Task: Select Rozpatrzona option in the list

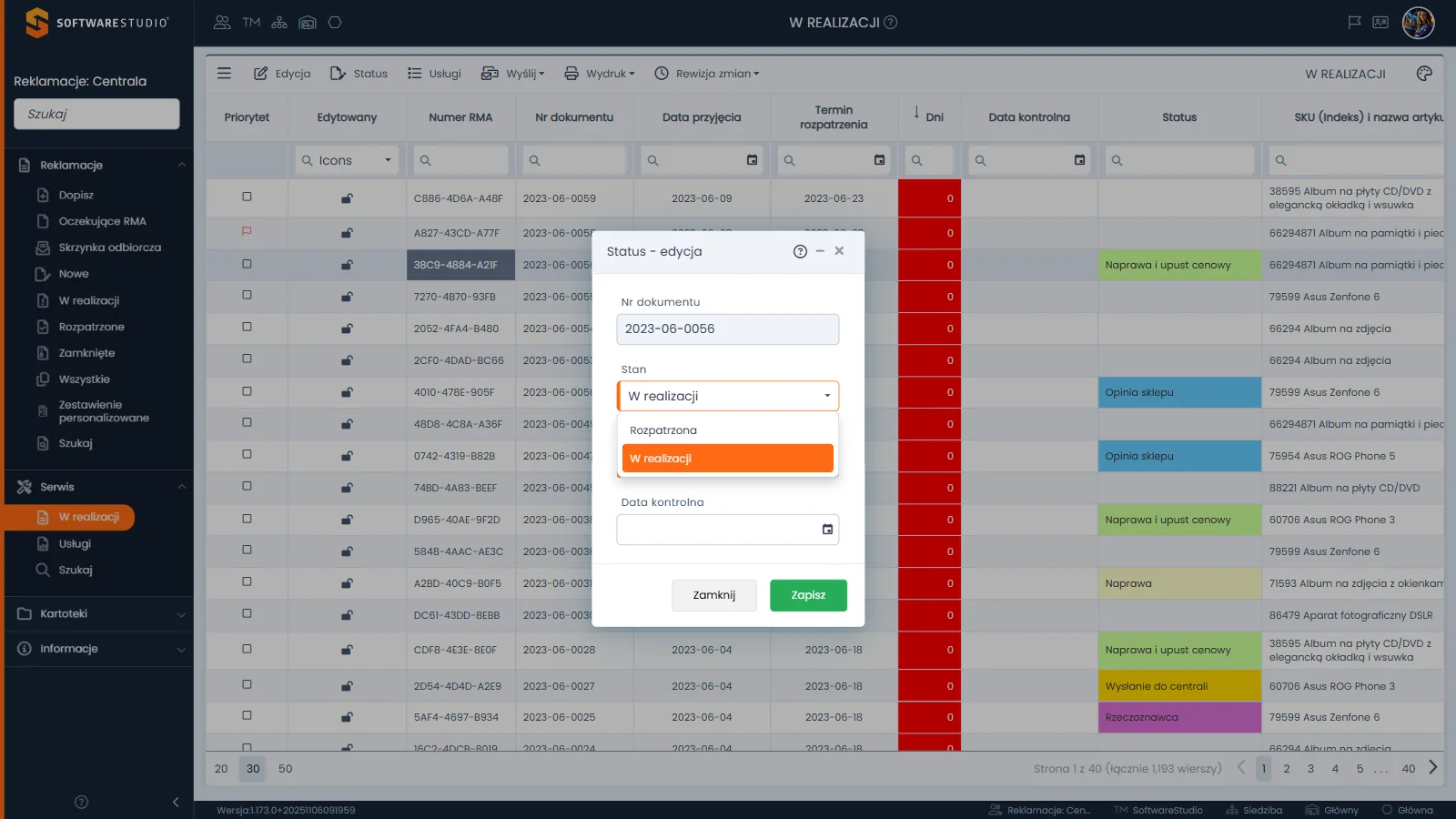Action: (728, 430)
